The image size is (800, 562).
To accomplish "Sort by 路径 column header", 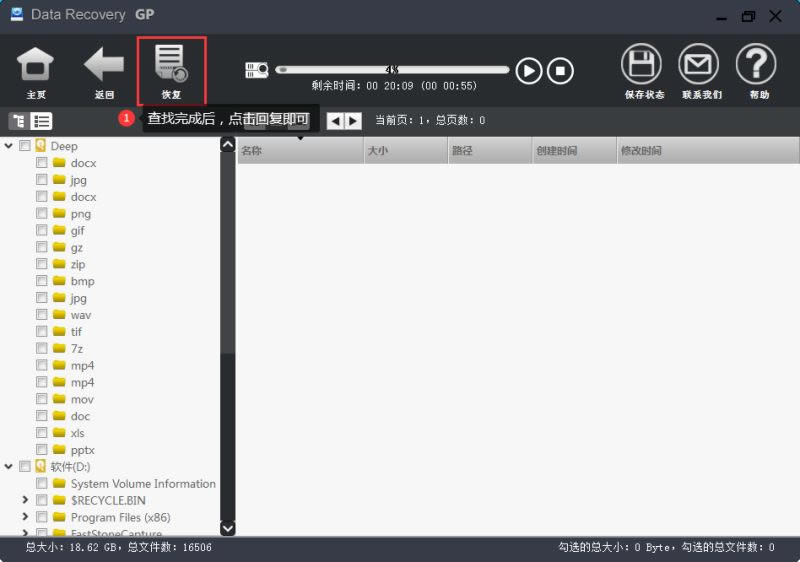I will point(490,150).
